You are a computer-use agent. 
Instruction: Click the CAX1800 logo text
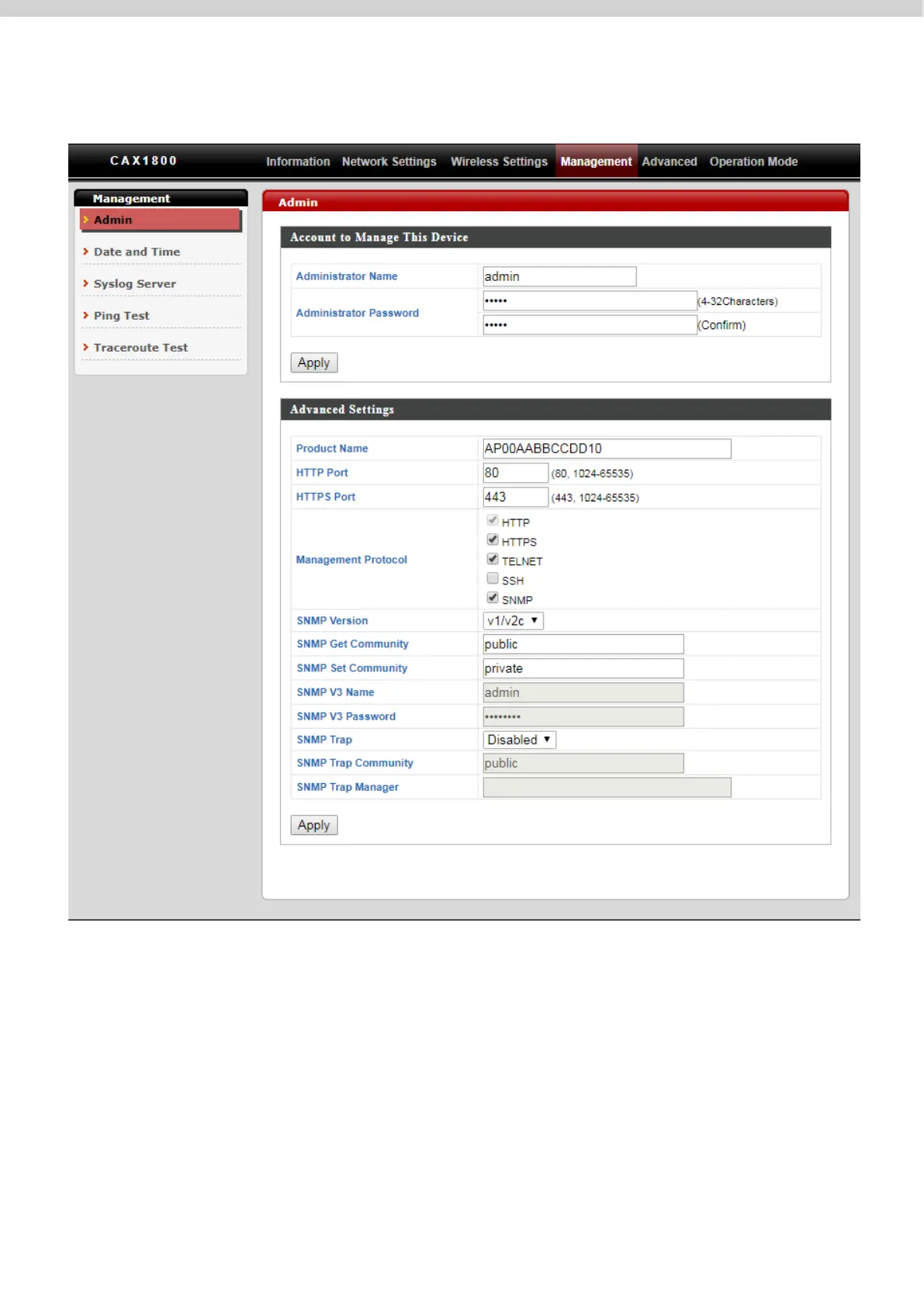click(x=144, y=161)
